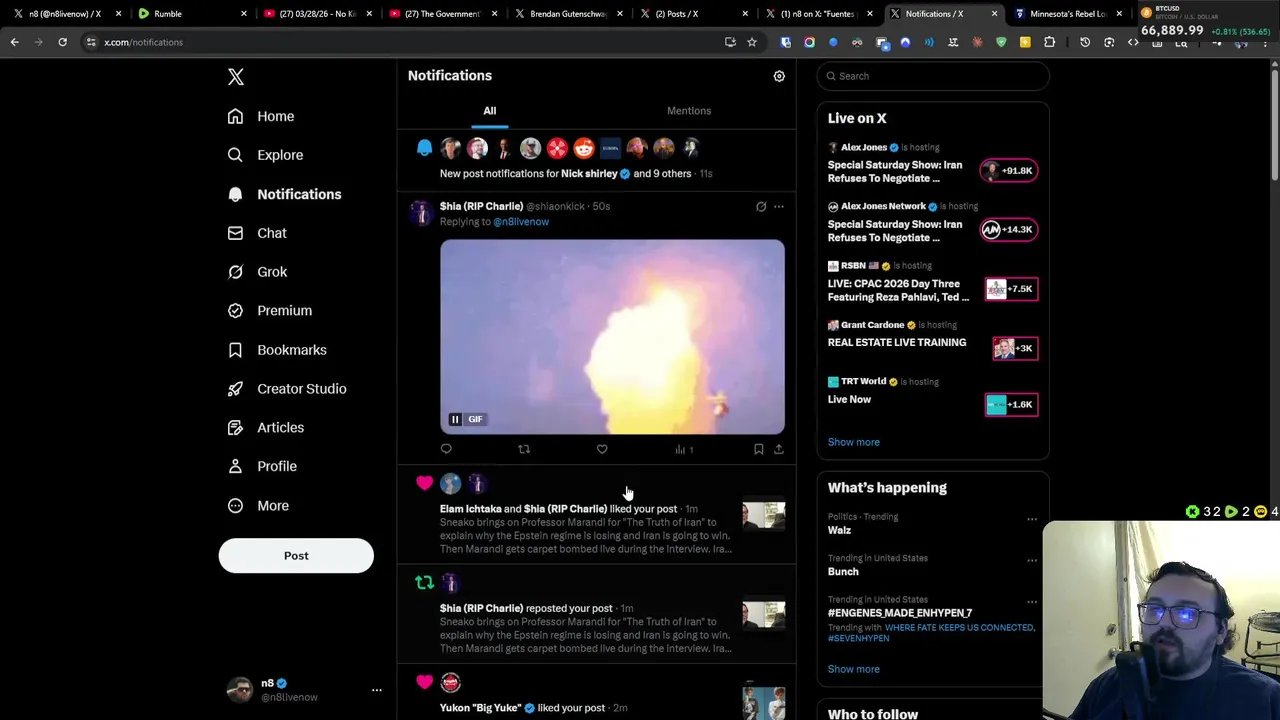This screenshot has height=720, width=1280.
Task: Click Show more under Live on X
Action: click(x=854, y=442)
